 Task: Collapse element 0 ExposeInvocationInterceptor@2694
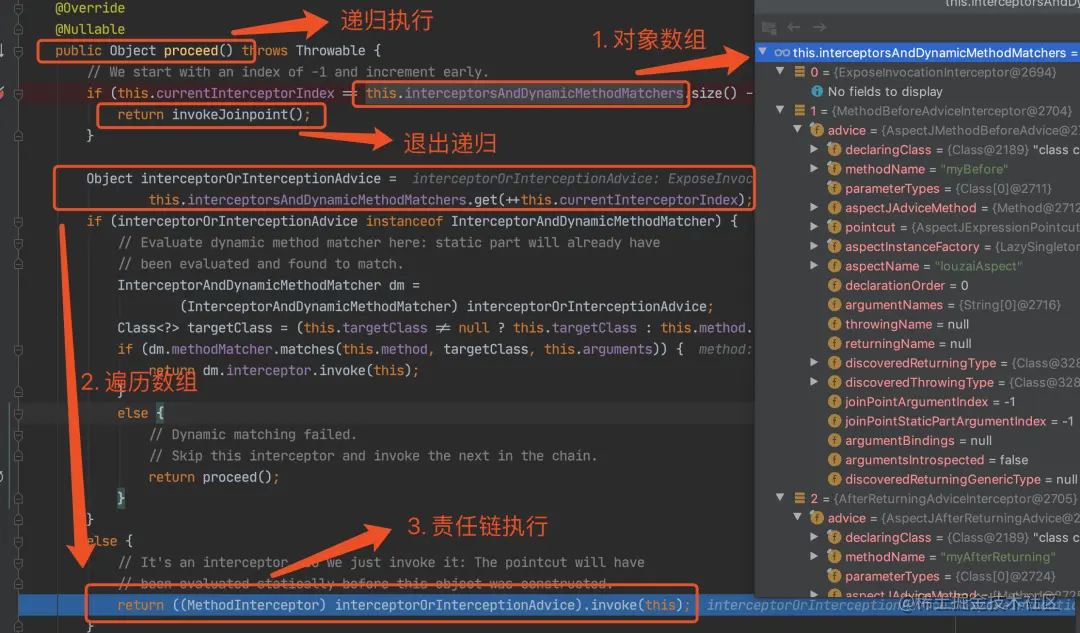pyautogui.click(x=780, y=71)
